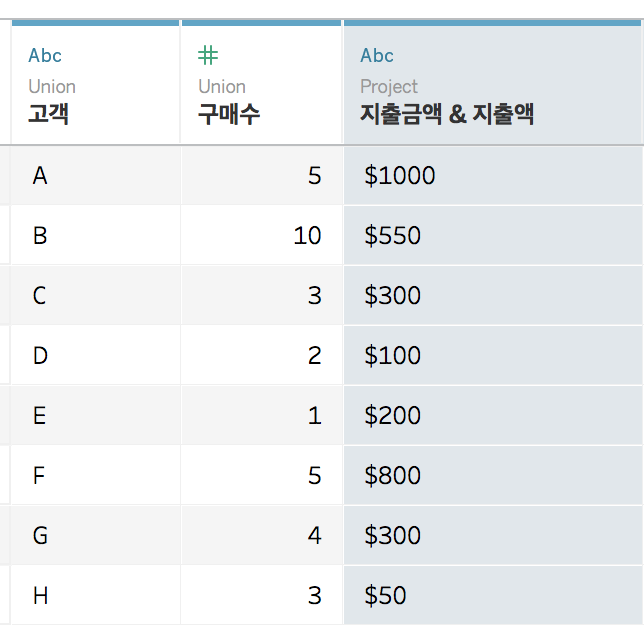The image size is (644, 638).
Task: Click the Project label above 지출금액
Action: 389,87
